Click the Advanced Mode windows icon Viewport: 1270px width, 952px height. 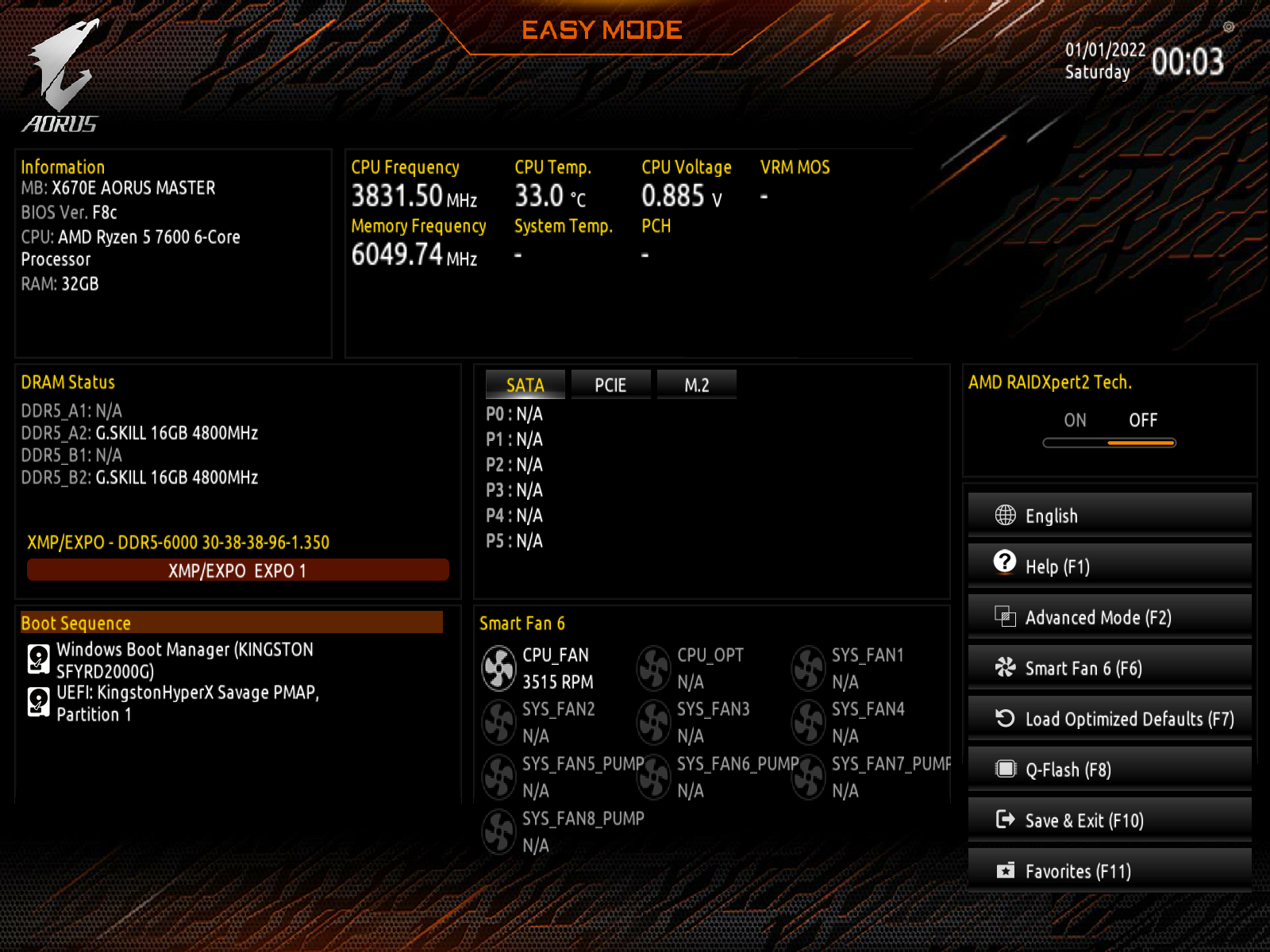click(x=1005, y=616)
